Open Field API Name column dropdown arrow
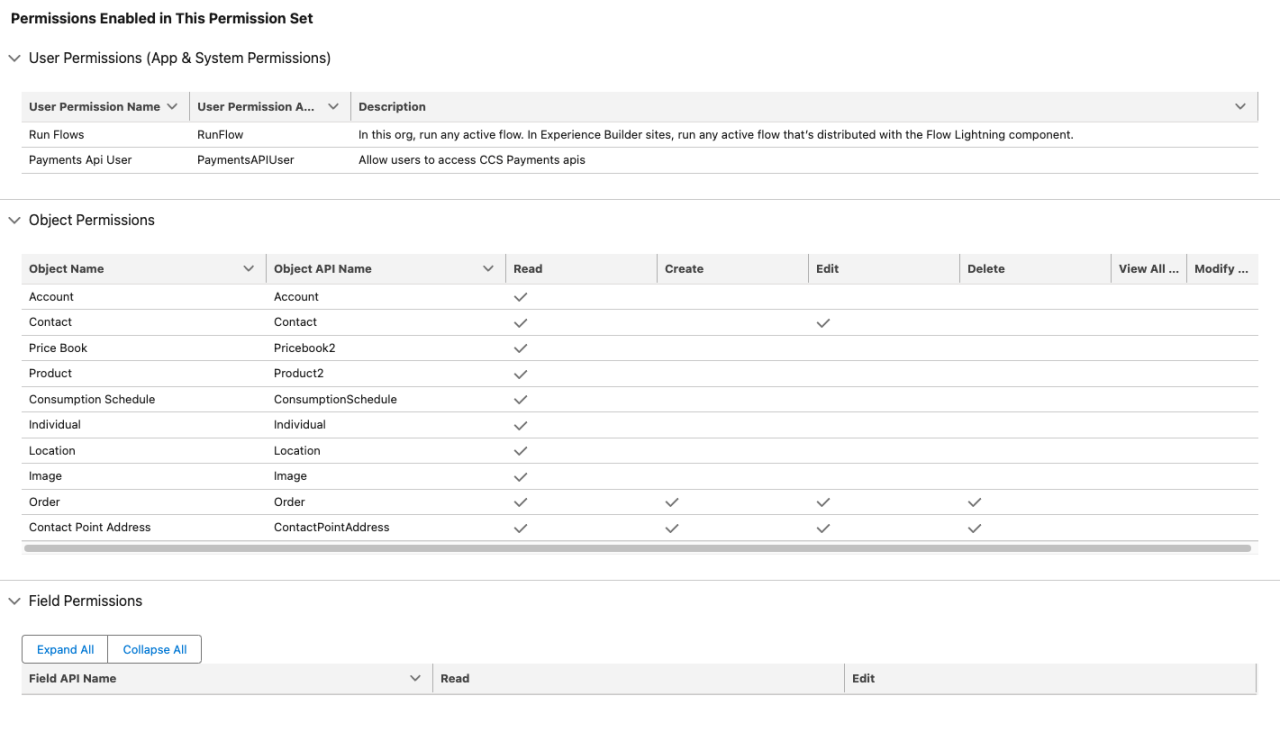This screenshot has width=1280, height=732. click(416, 679)
